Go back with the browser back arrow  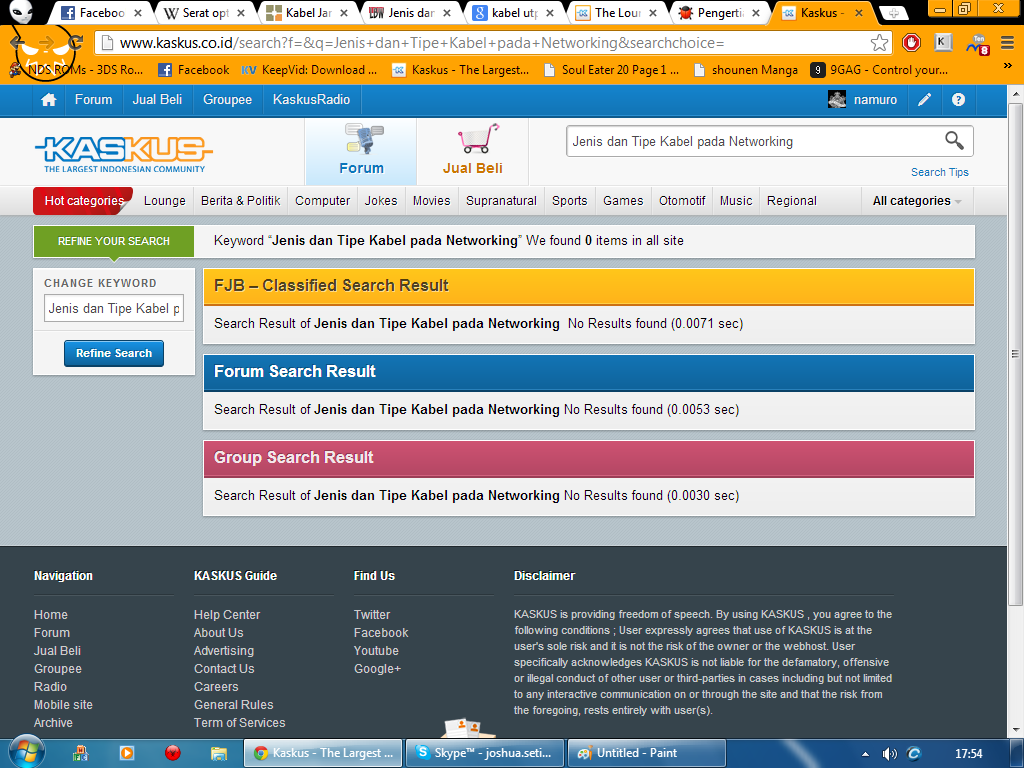pos(17,43)
